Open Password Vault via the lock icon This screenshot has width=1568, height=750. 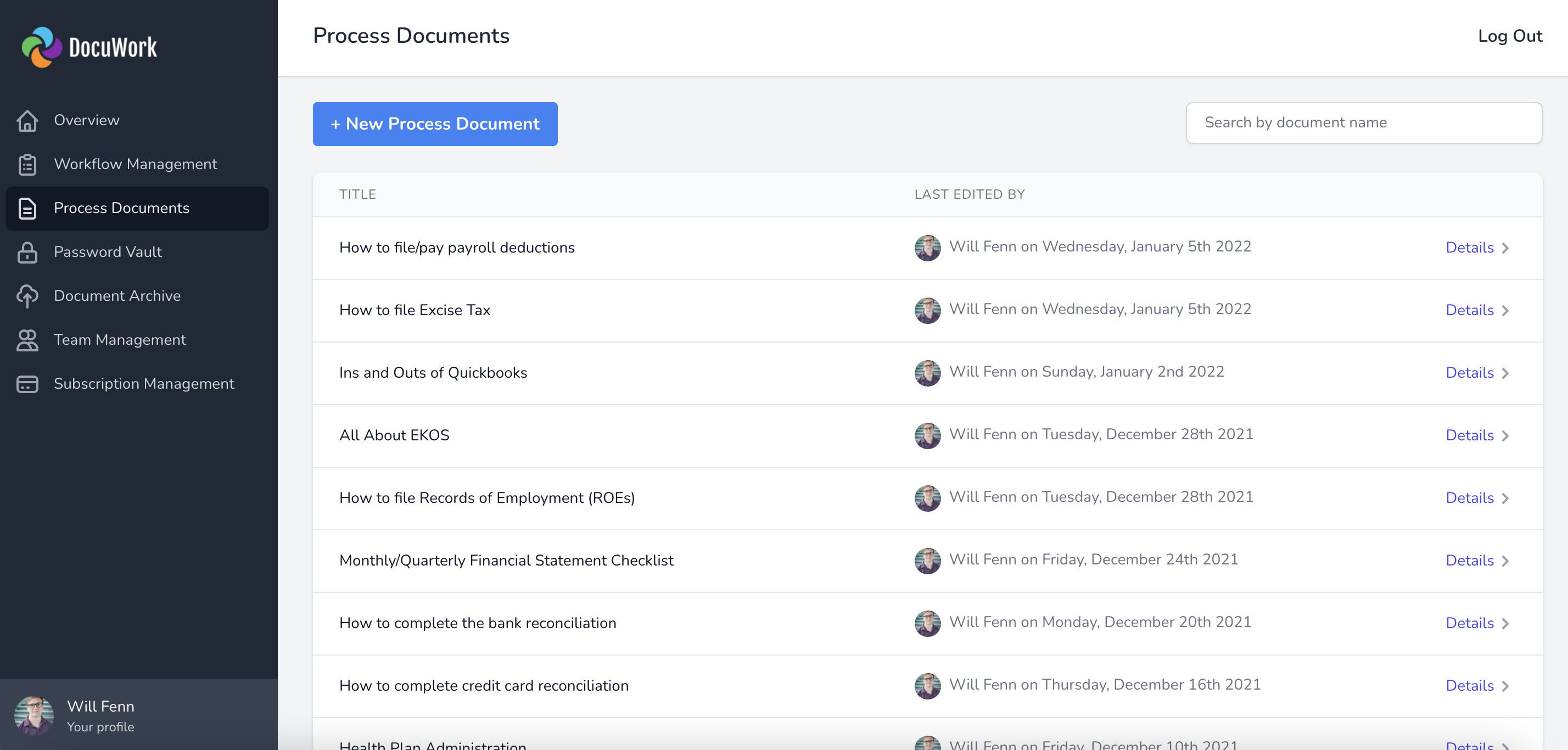27,252
